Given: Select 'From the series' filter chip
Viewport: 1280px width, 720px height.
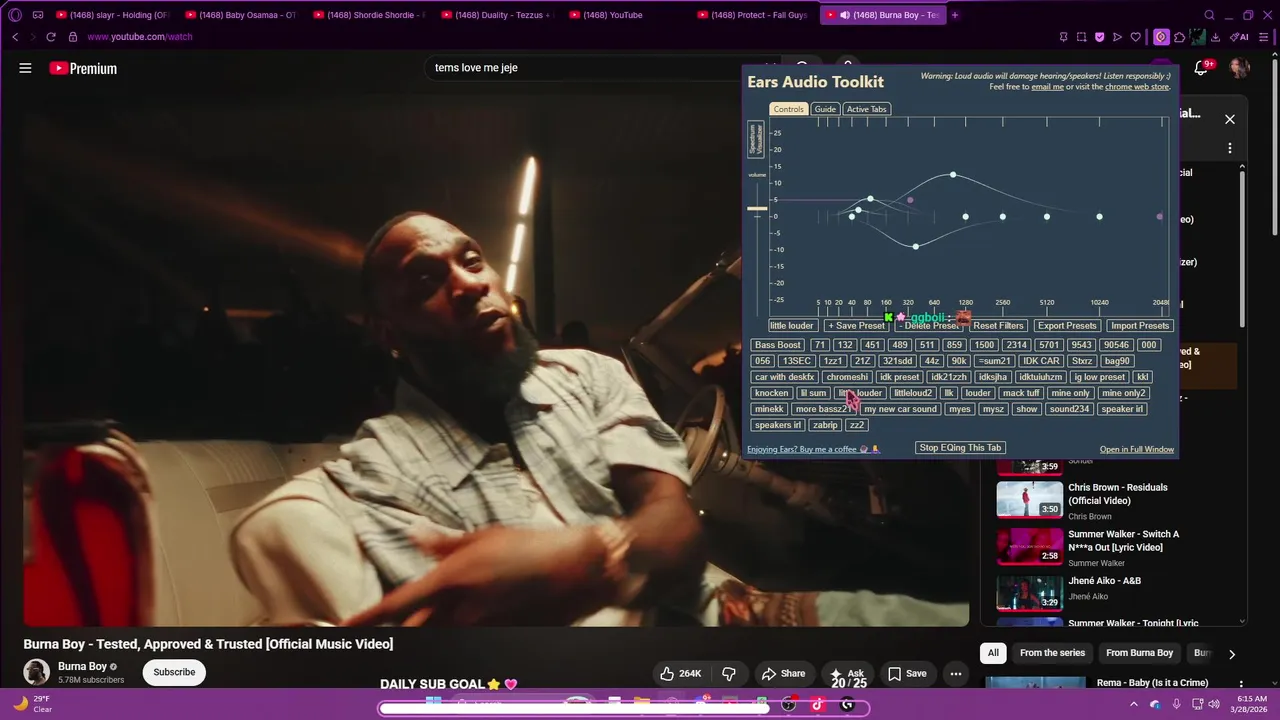Looking at the screenshot, I should 1052,653.
